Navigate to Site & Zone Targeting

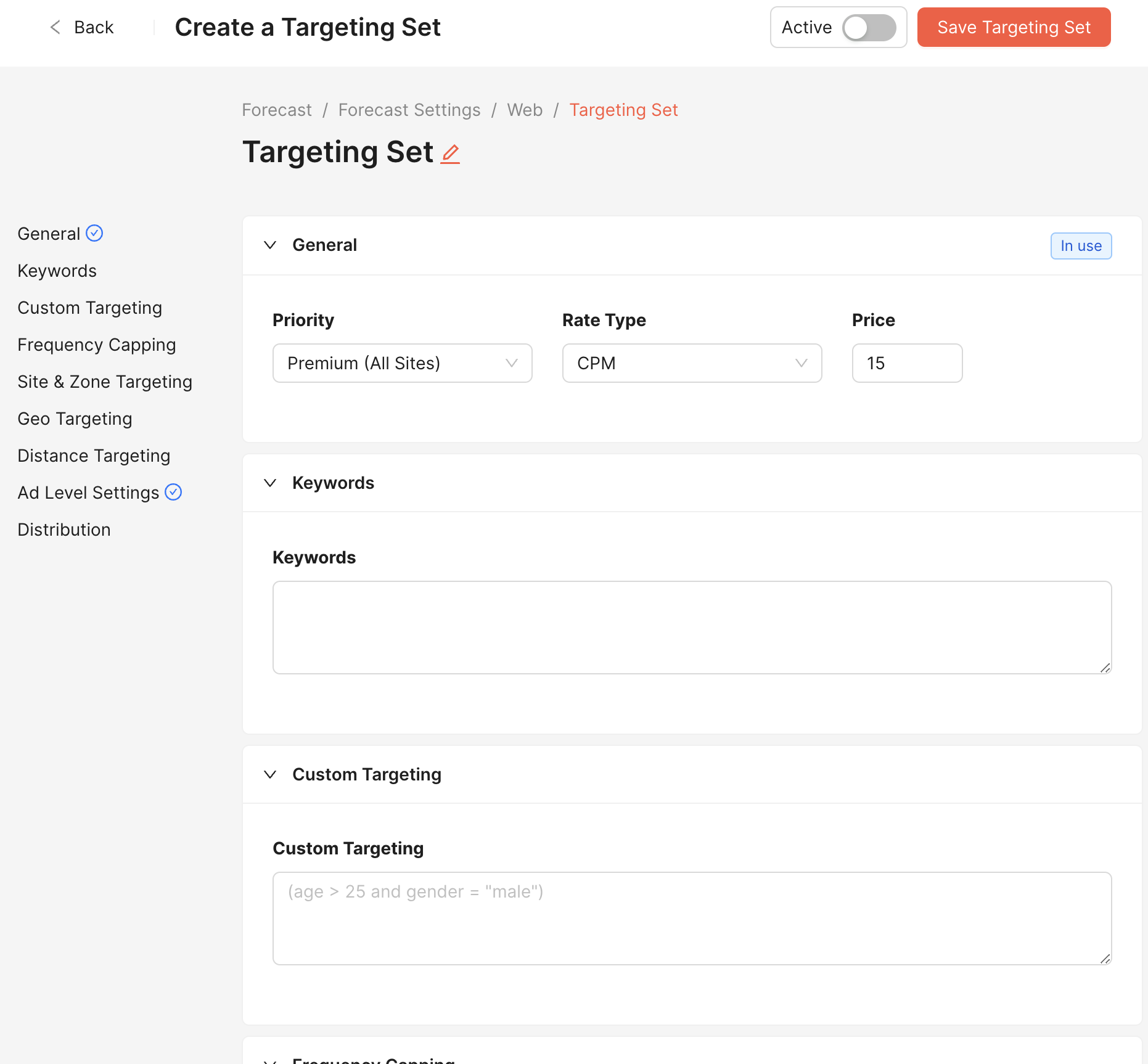pyautogui.click(x=105, y=382)
